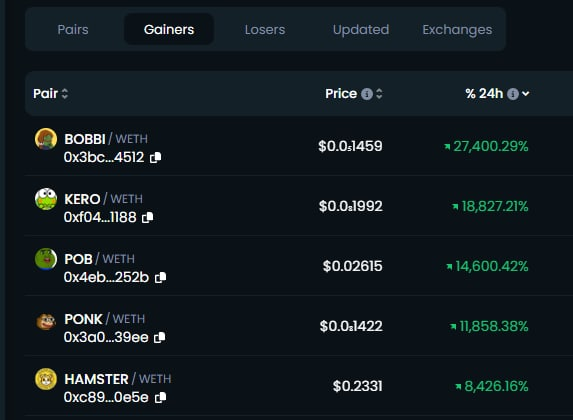The width and height of the screenshot is (573, 420).
Task: Click the Pair column header label
Action: point(45,94)
